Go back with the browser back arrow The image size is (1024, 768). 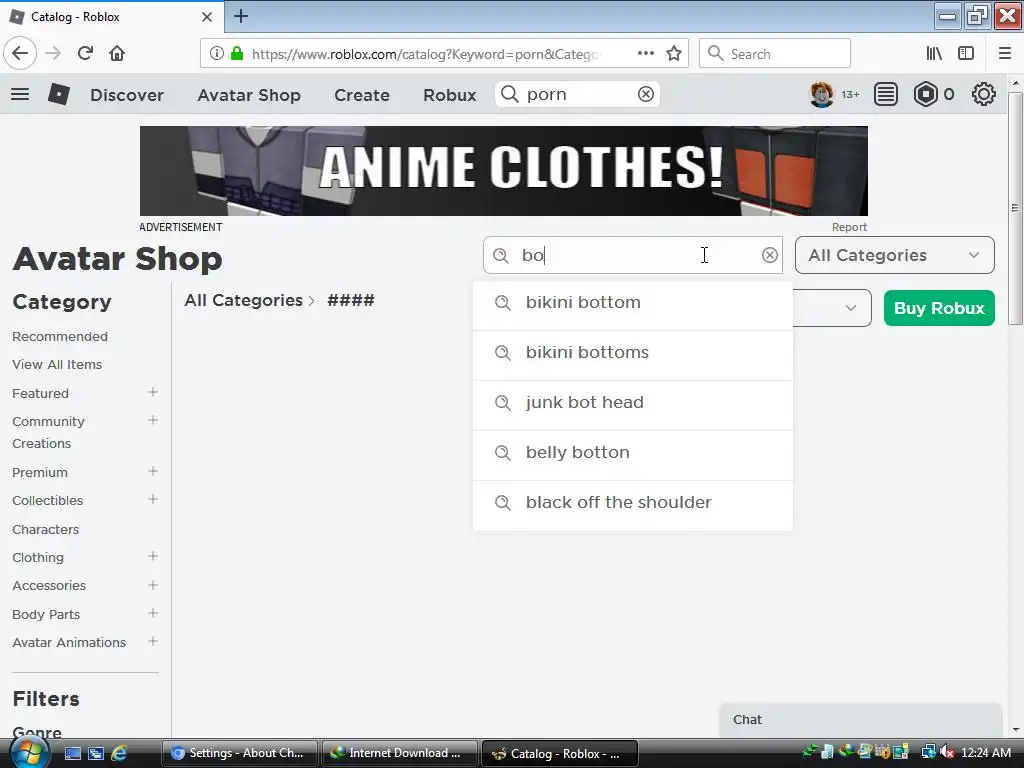point(20,54)
